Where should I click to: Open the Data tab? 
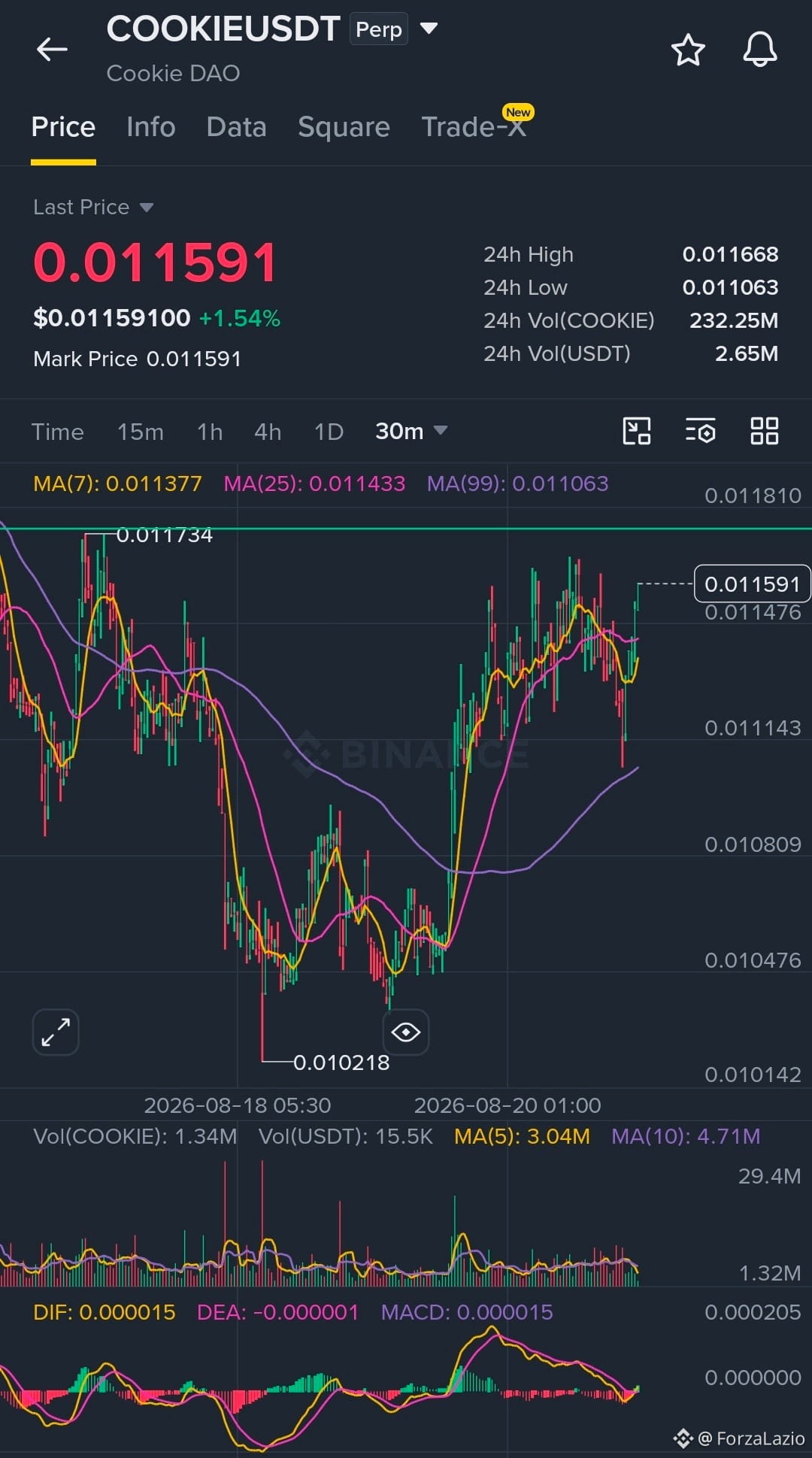(x=236, y=127)
